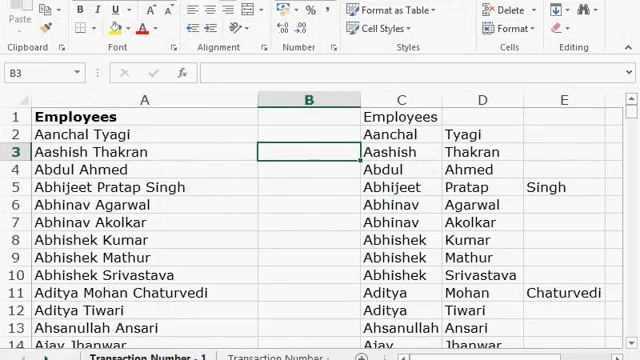Open Clipboard dialog launcher

point(62,48)
